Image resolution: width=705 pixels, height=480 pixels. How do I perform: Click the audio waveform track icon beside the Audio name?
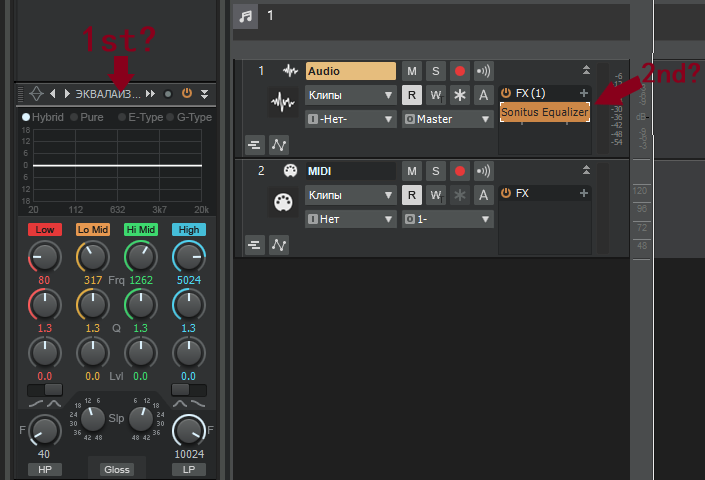pyautogui.click(x=290, y=71)
